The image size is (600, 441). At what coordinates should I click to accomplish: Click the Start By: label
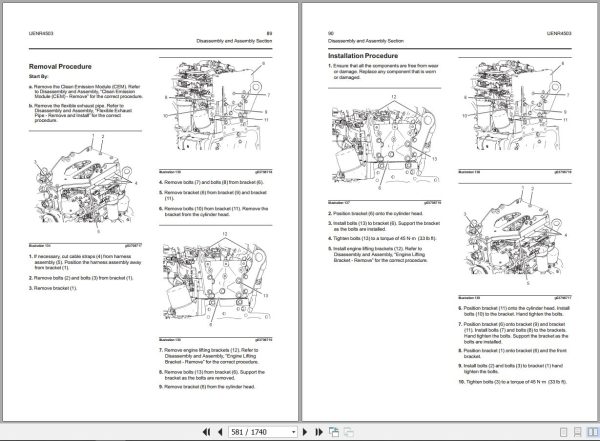[x=38, y=77]
